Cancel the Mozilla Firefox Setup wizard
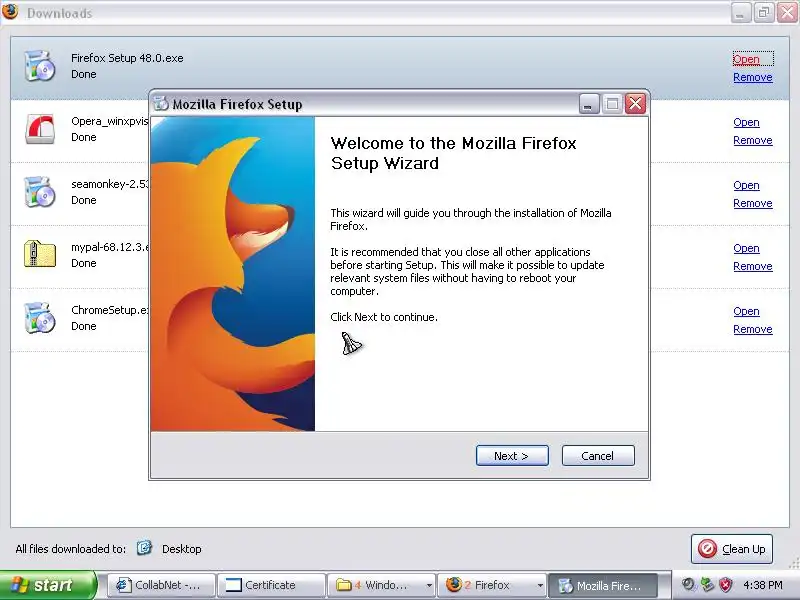This screenshot has height=600, width=800. (598, 456)
